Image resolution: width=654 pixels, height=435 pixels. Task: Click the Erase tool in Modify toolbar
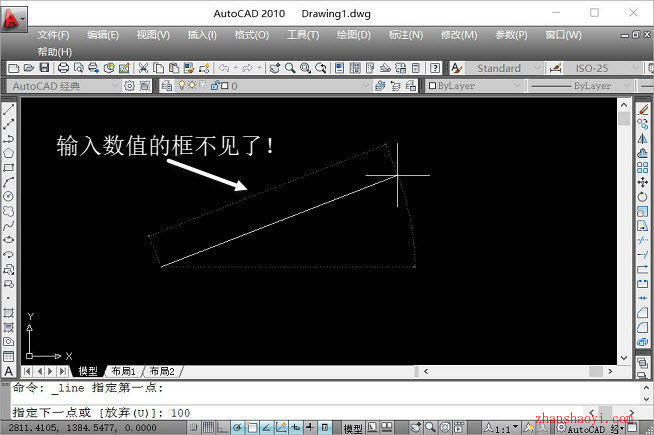pos(643,110)
